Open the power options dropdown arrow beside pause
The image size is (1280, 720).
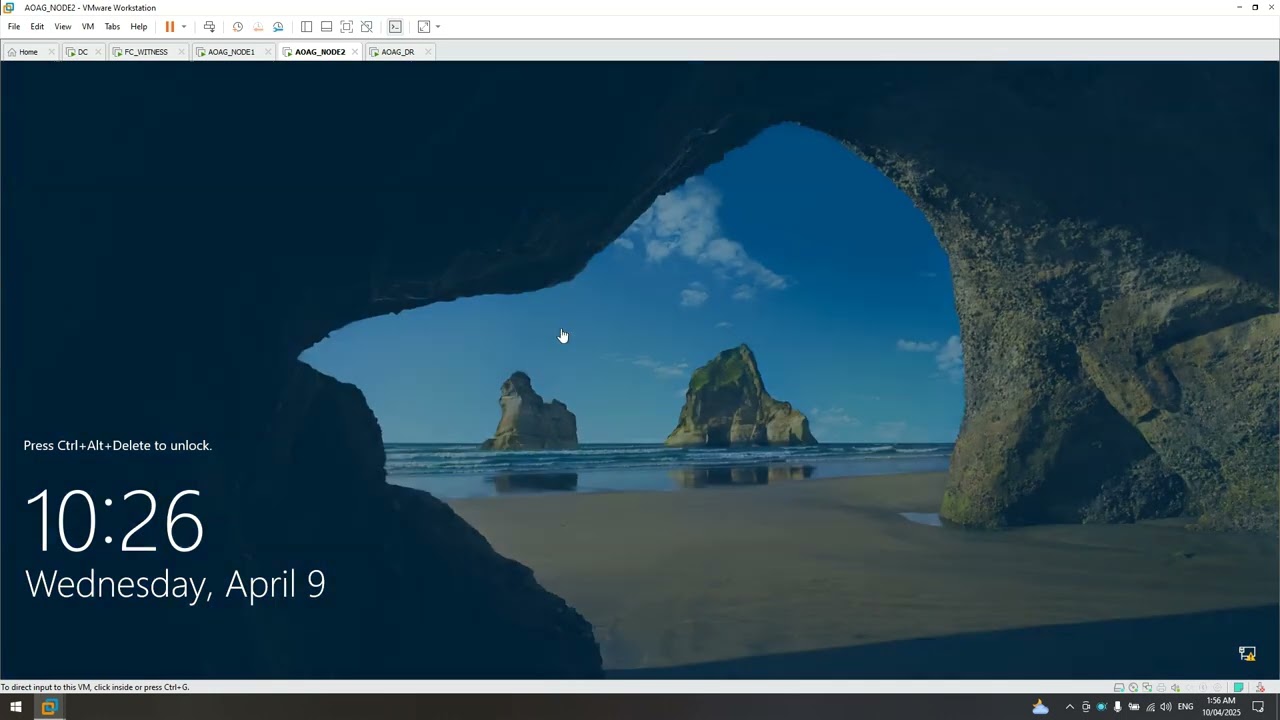(x=184, y=27)
